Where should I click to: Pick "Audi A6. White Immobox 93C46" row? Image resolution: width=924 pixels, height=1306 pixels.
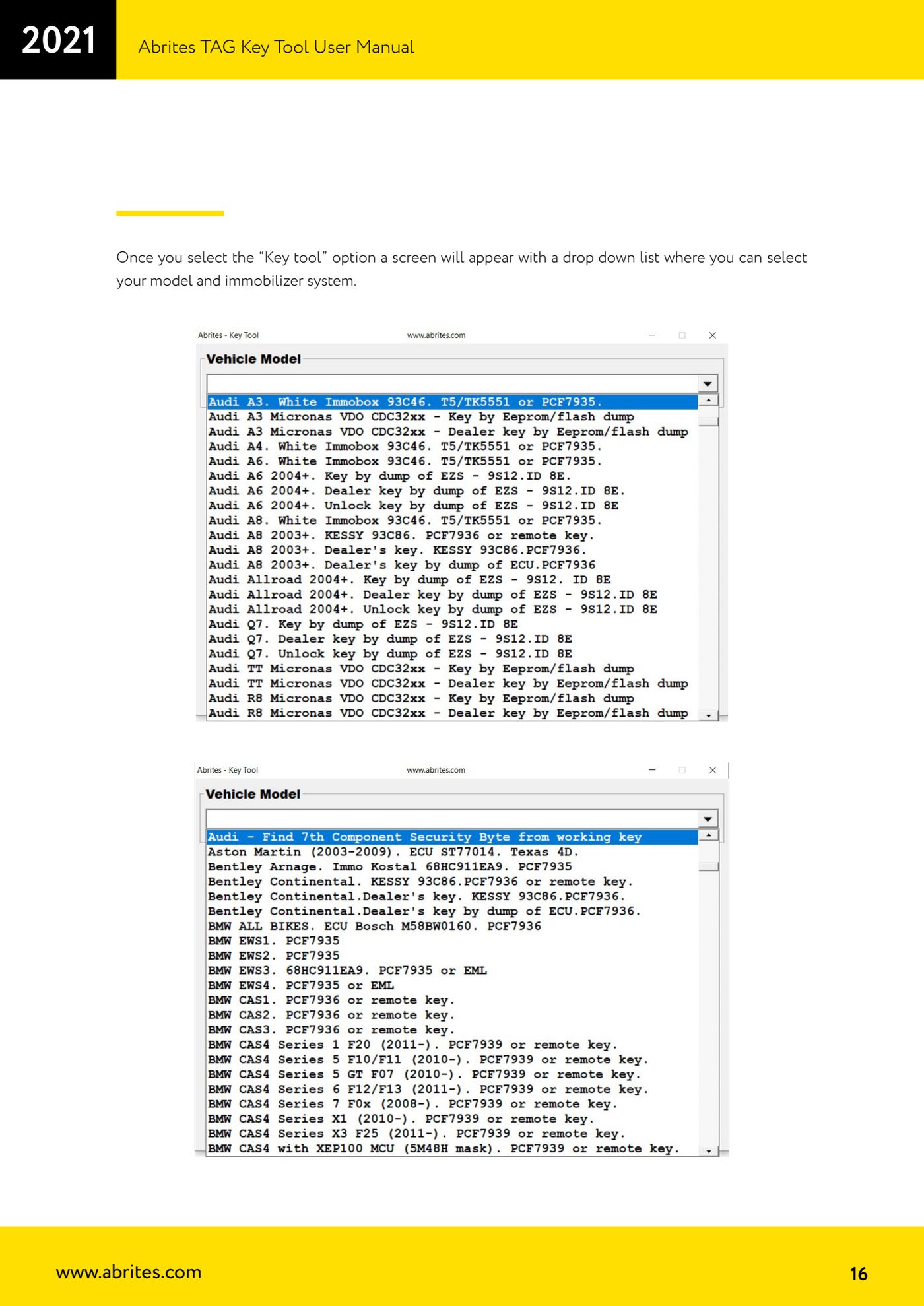click(453, 461)
